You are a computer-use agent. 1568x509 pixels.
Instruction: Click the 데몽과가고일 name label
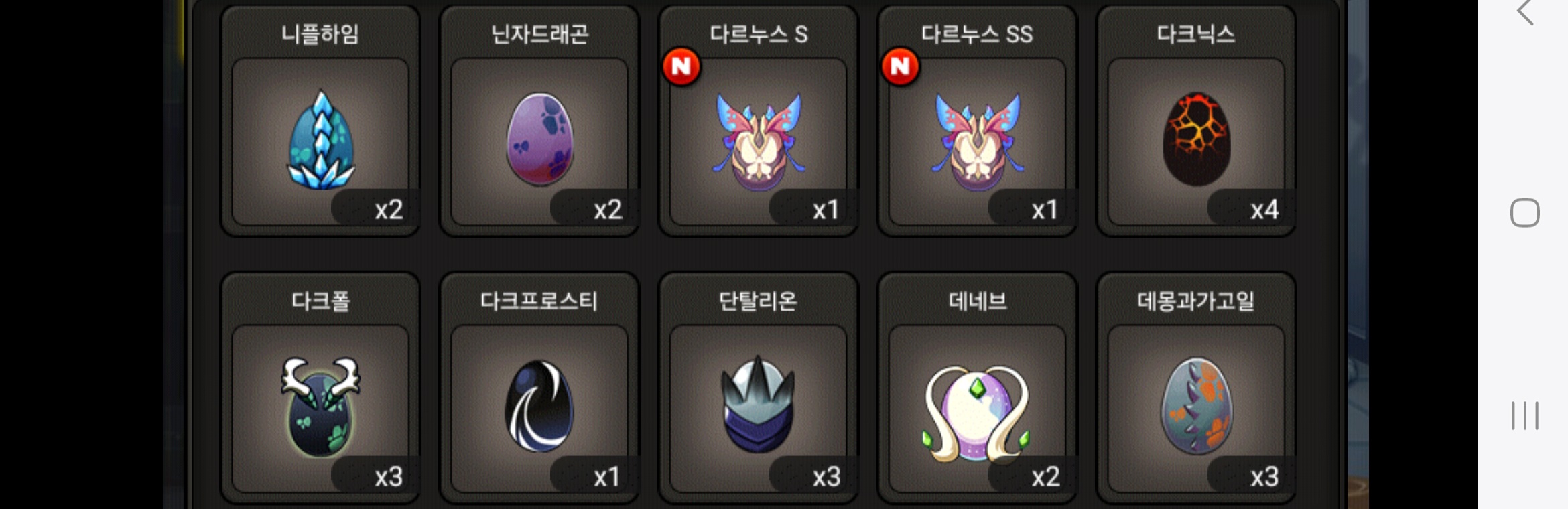coord(1196,301)
